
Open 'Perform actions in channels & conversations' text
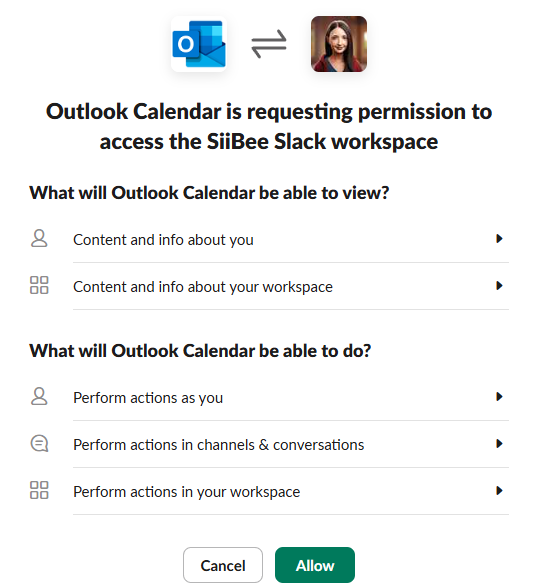[219, 445]
